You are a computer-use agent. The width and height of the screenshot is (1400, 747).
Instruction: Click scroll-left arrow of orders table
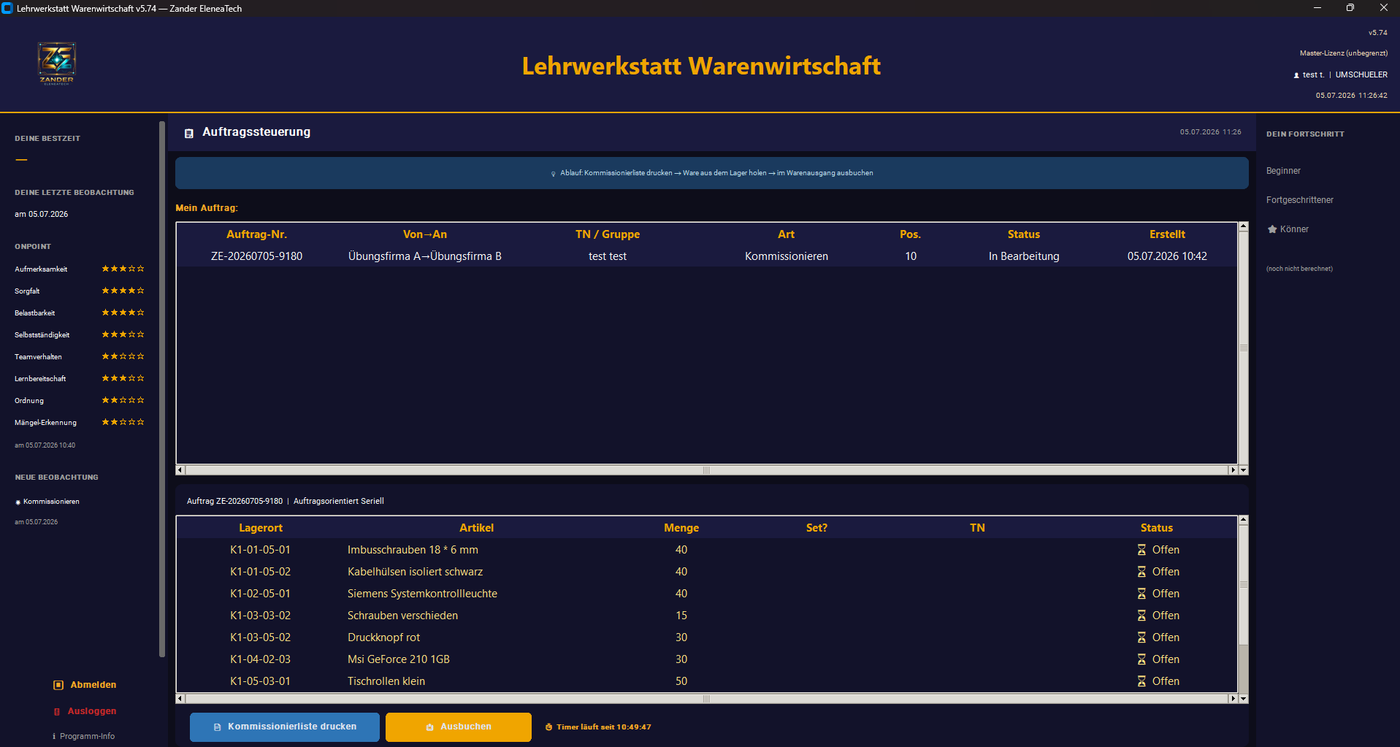coord(181,470)
